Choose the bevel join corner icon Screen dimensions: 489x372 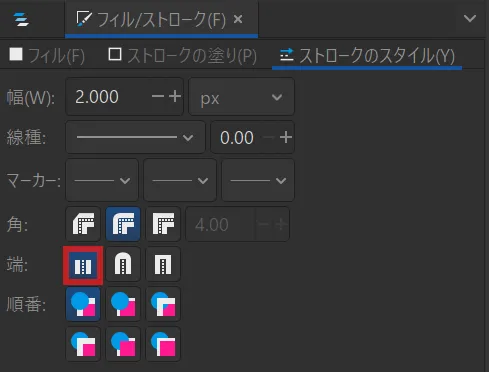pyautogui.click(x=83, y=224)
